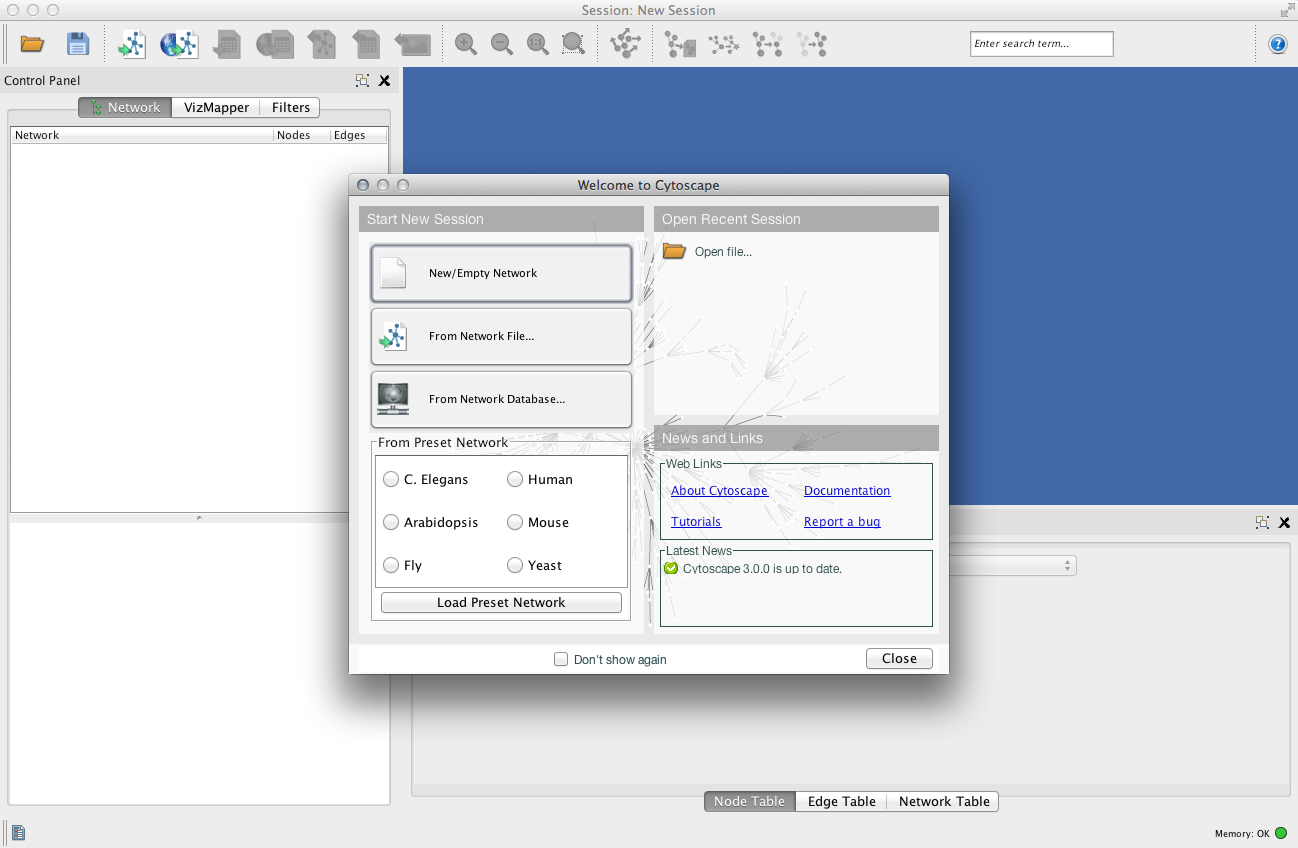Select the Yeast preset network option
This screenshot has height=848, width=1298.
(515, 566)
